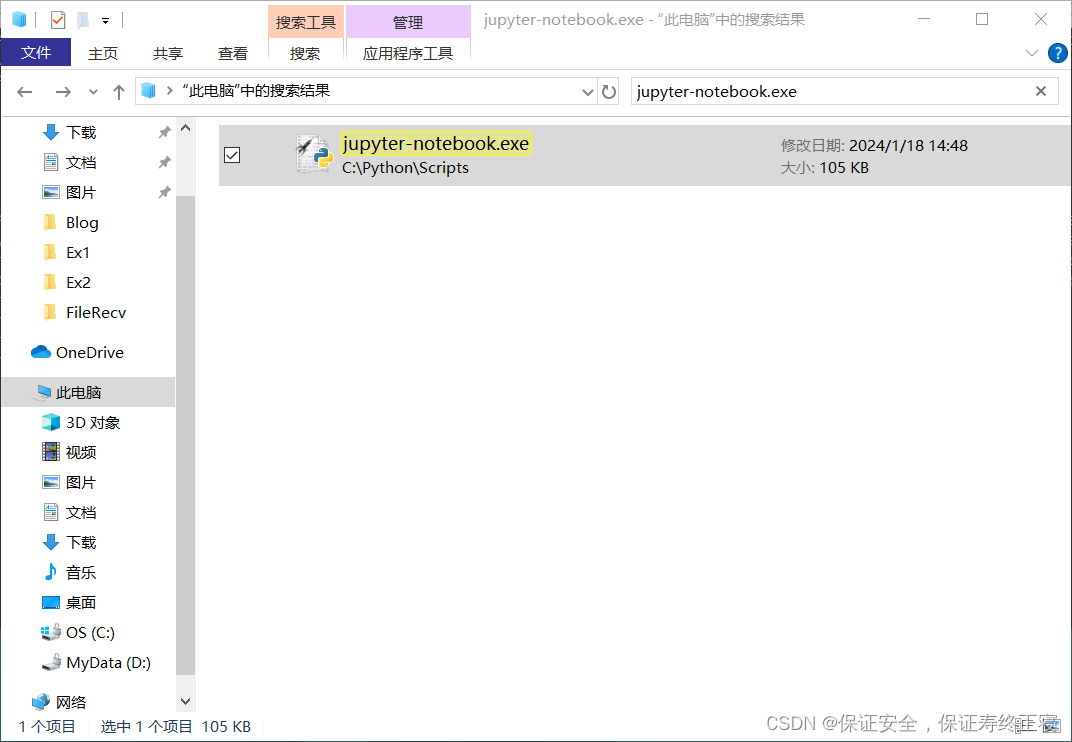
Task: Refresh the search results
Action: click(x=608, y=92)
